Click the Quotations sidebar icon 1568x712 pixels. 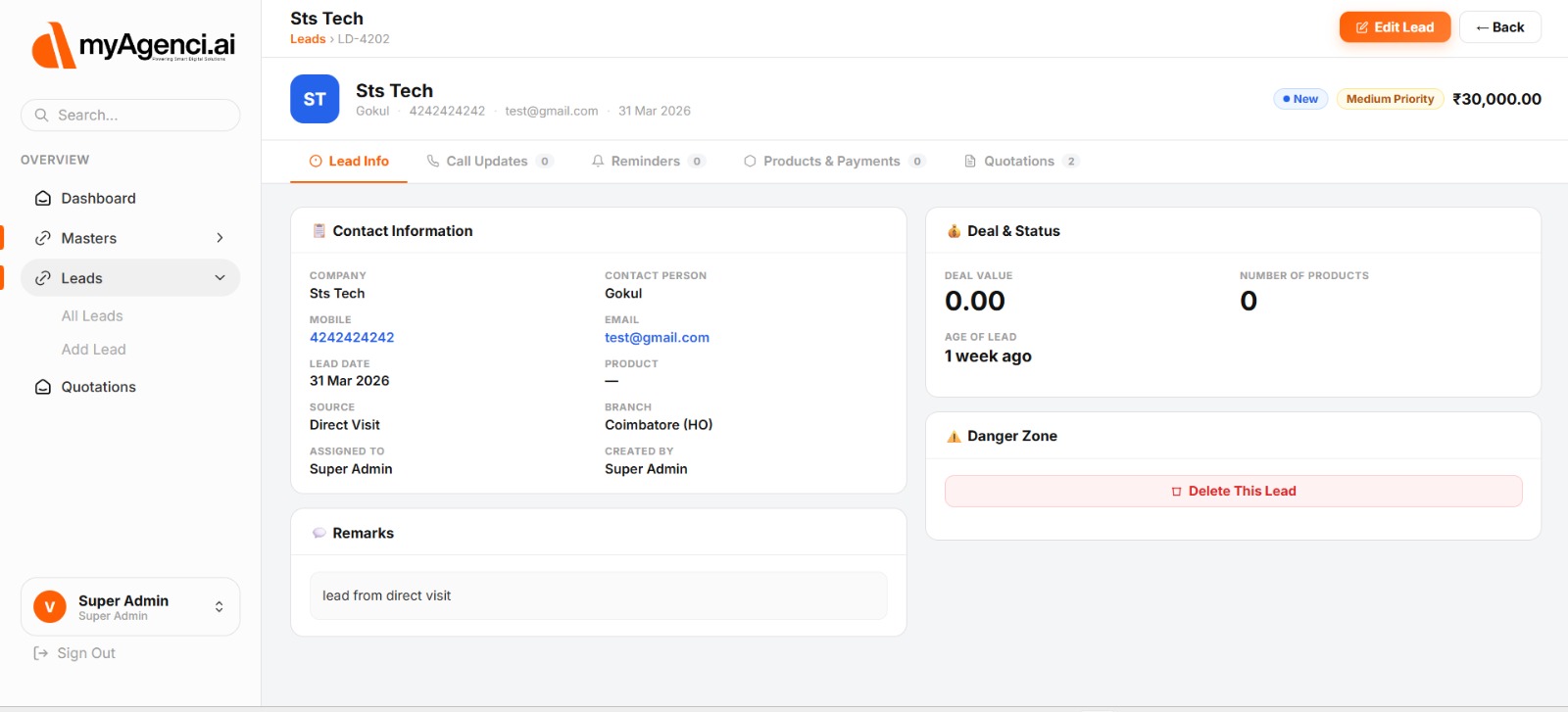[43, 388]
